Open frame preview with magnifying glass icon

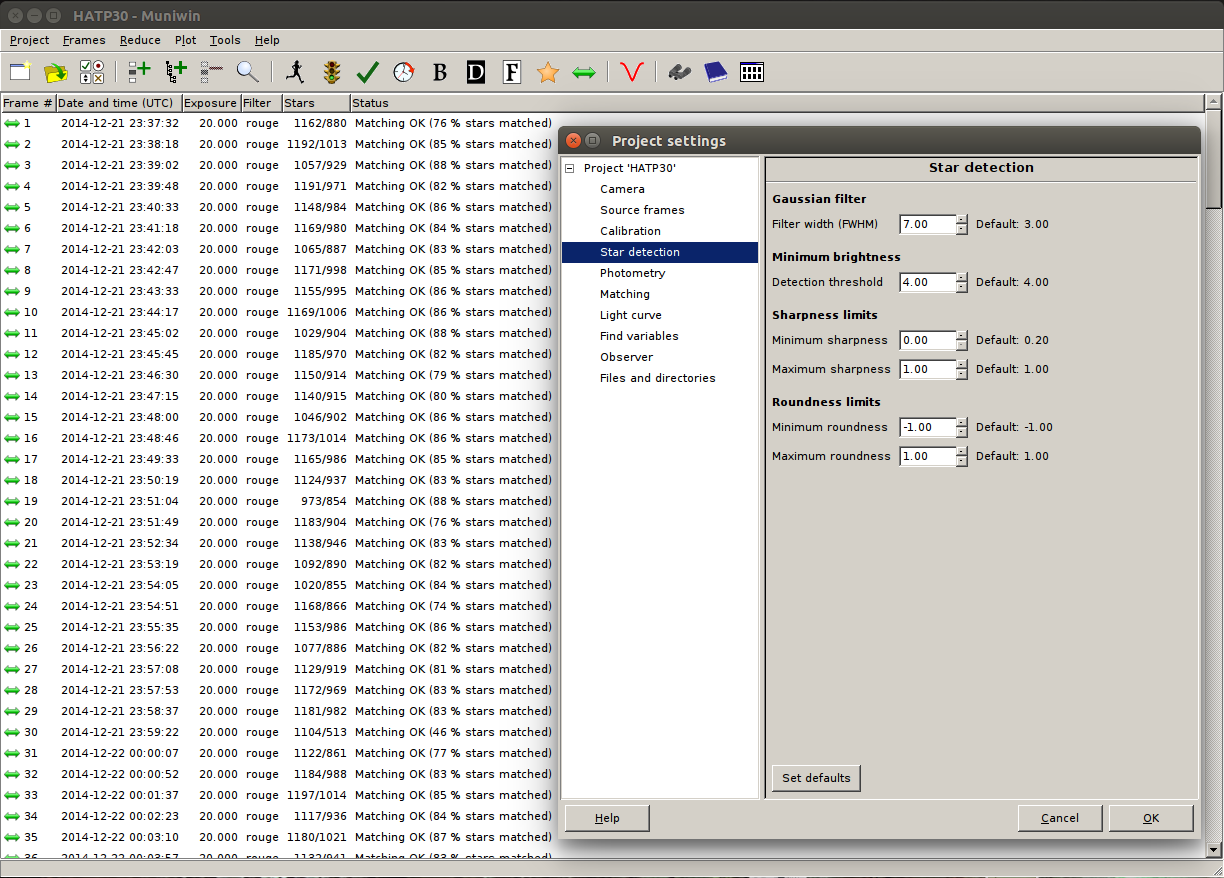coord(247,72)
